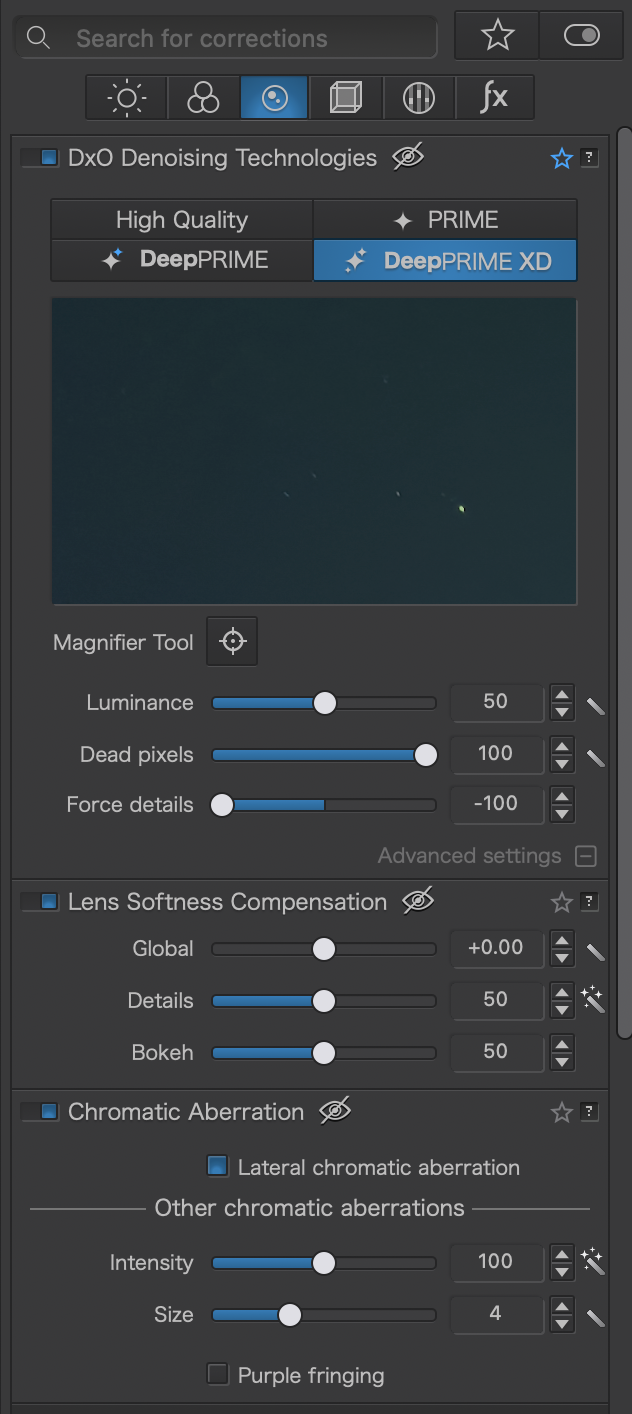This screenshot has width=632, height=1414.
Task: Decrease Force details with down stepper
Action: coord(562,814)
